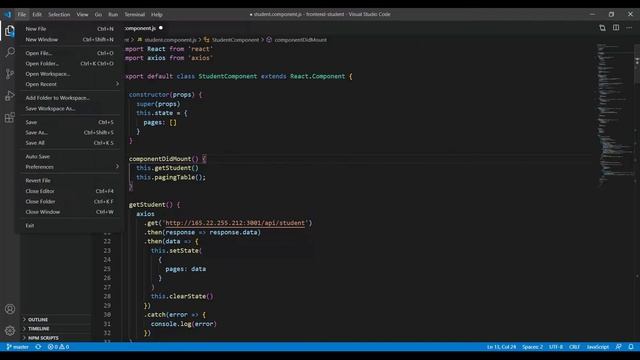
Task: Click the Synchronize Changes icon in status bar
Action: point(38,347)
